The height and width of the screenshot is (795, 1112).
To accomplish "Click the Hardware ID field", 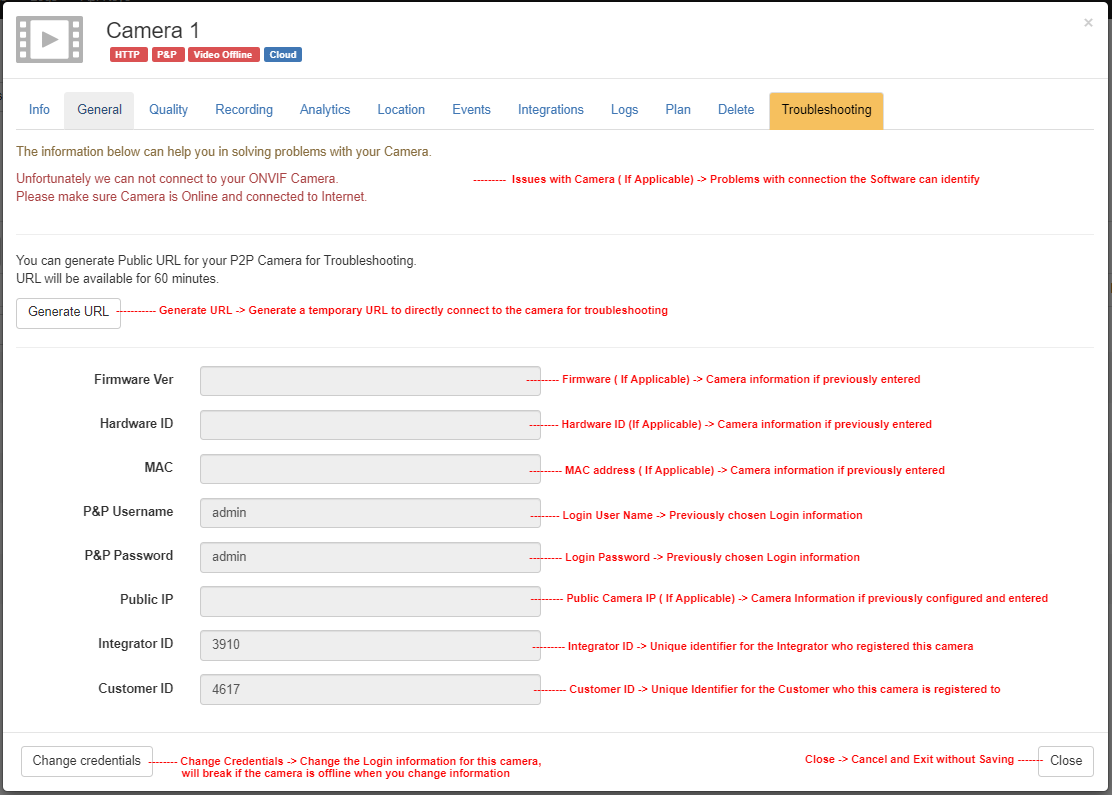I will click(x=370, y=425).
